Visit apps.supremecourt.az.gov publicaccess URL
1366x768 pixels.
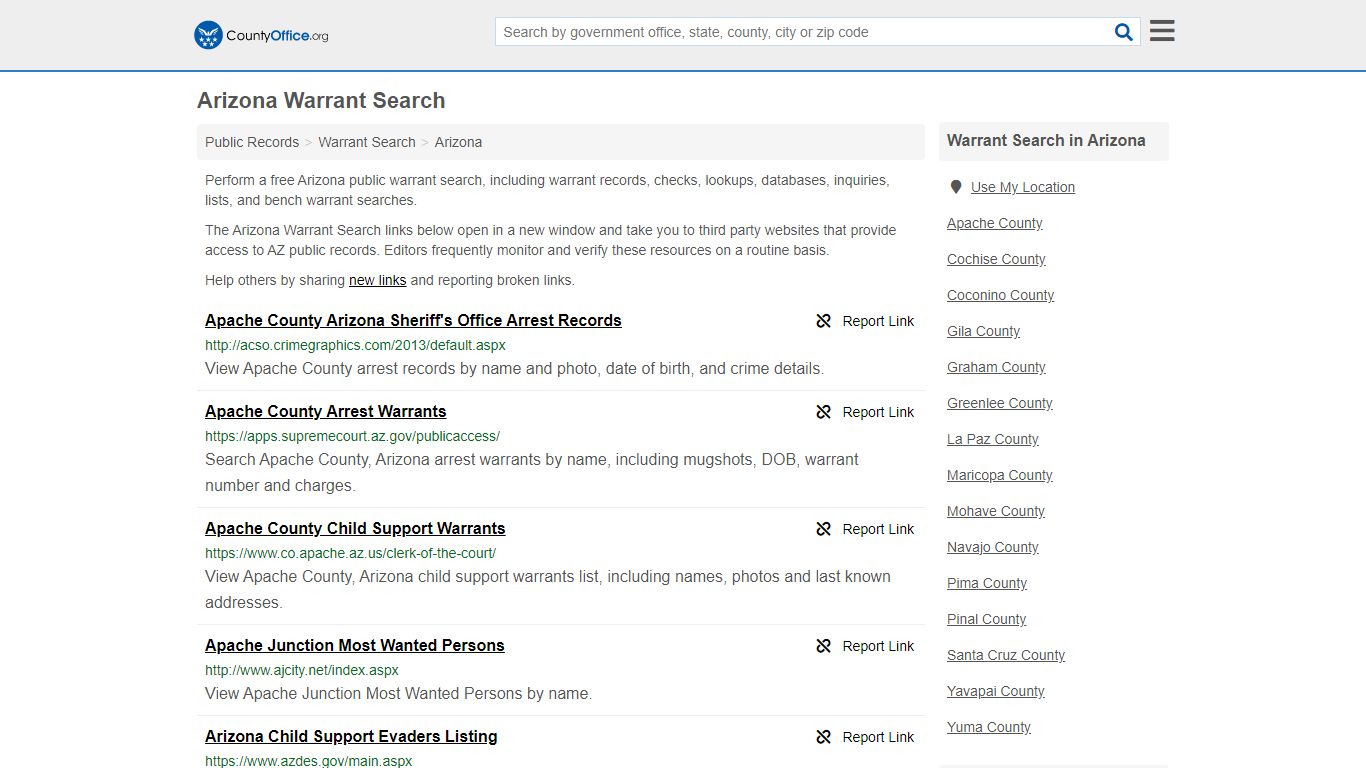[x=352, y=436]
